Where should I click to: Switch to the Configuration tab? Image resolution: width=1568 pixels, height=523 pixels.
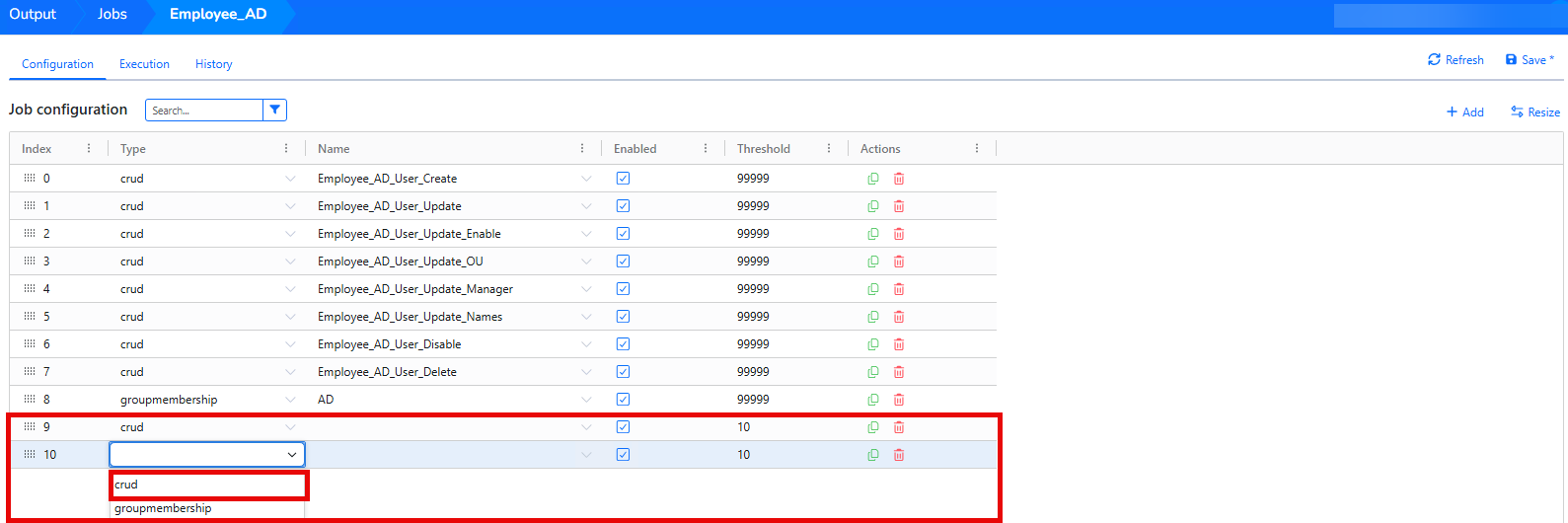[57, 64]
